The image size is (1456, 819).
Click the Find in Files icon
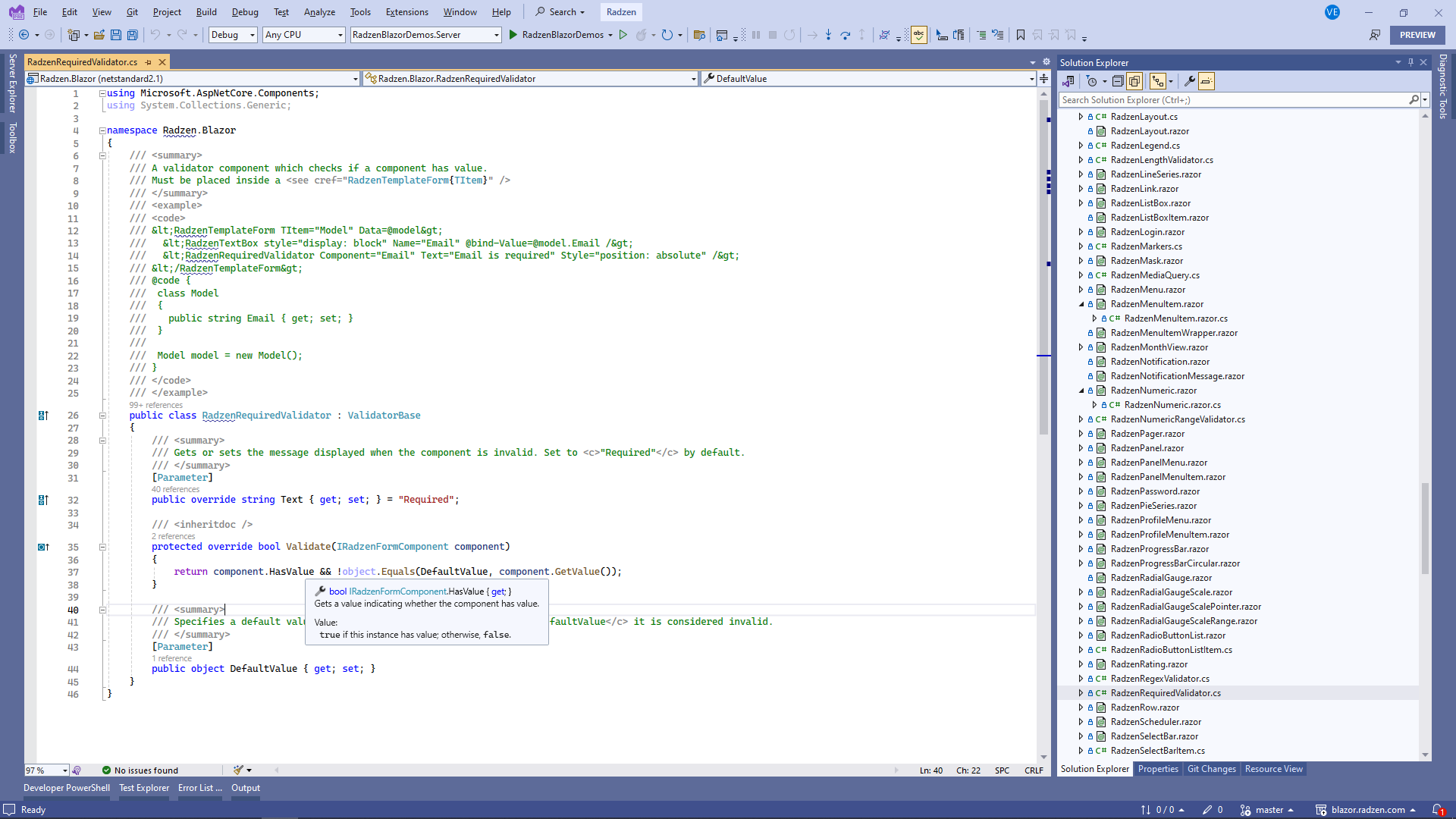point(699,35)
